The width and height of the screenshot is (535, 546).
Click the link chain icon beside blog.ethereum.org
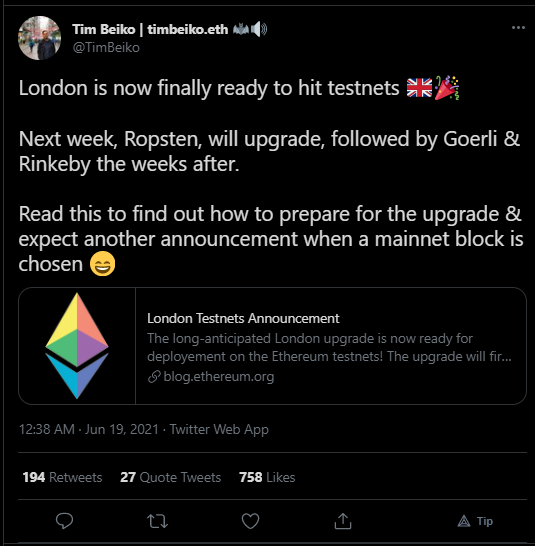[x=154, y=377]
